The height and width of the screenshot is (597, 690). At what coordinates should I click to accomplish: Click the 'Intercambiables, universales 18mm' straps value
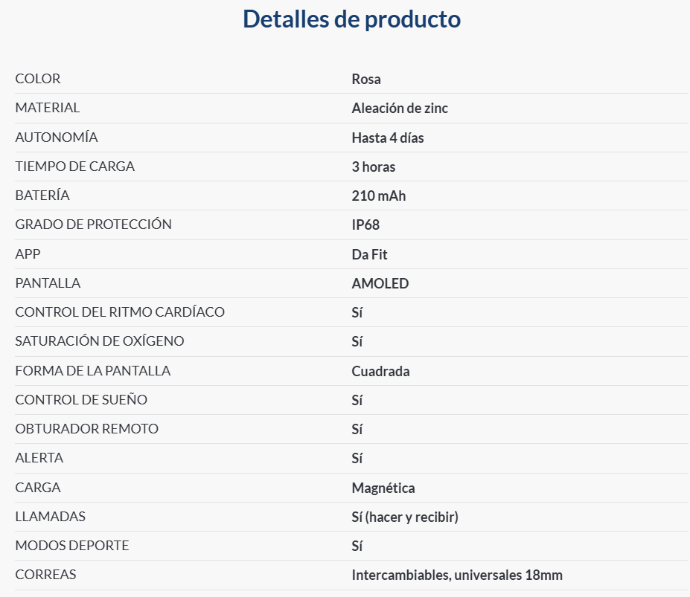(x=457, y=575)
